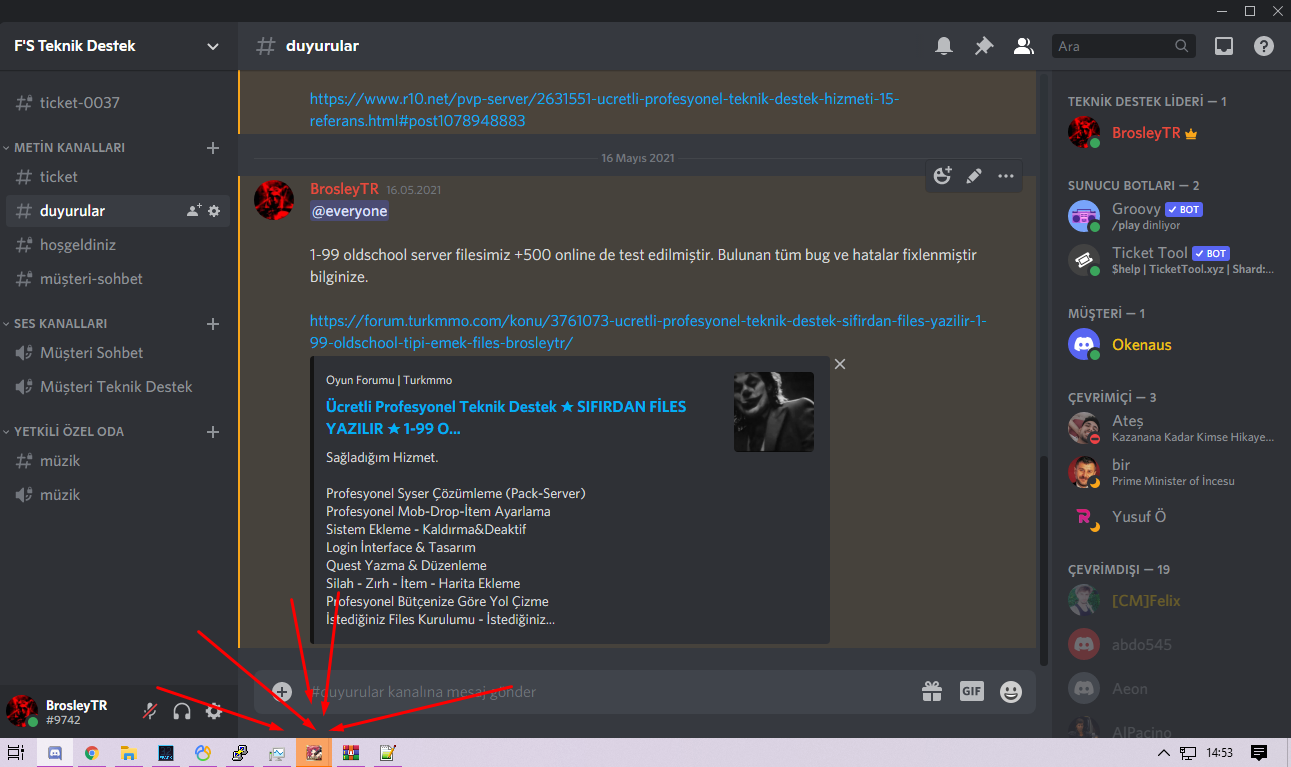
Task: Open hoşgeldiniz channel
Action: (119, 245)
